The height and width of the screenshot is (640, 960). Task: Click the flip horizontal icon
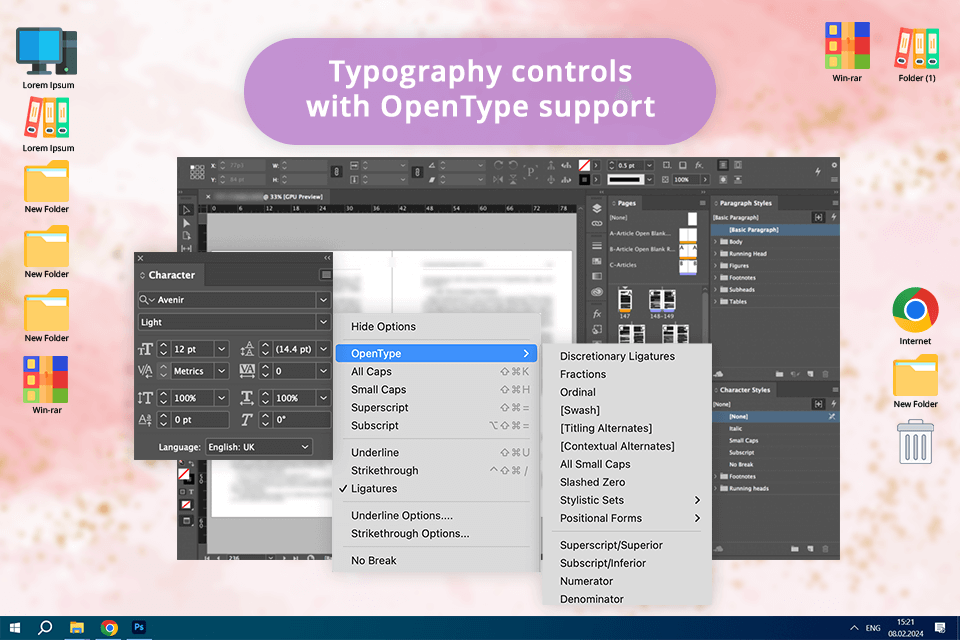pyautogui.click(x=498, y=179)
